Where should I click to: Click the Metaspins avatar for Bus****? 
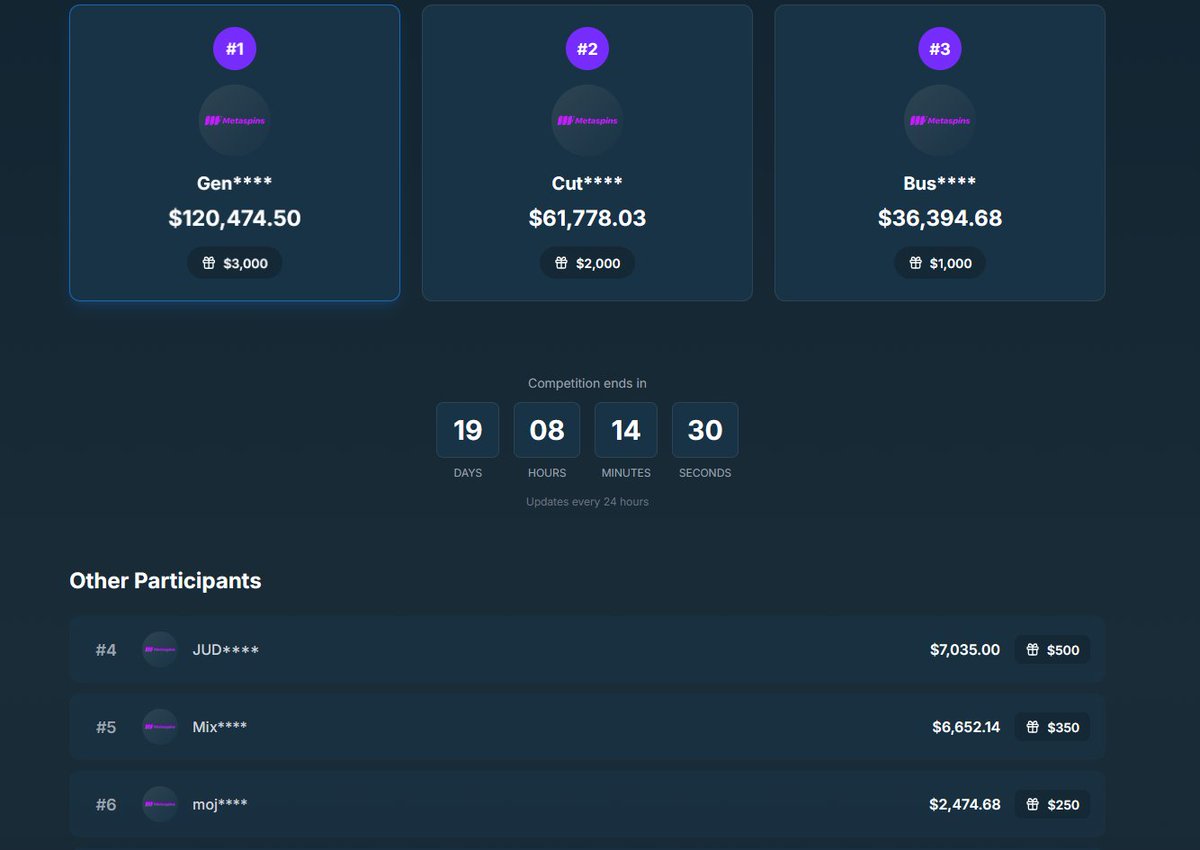pos(939,120)
